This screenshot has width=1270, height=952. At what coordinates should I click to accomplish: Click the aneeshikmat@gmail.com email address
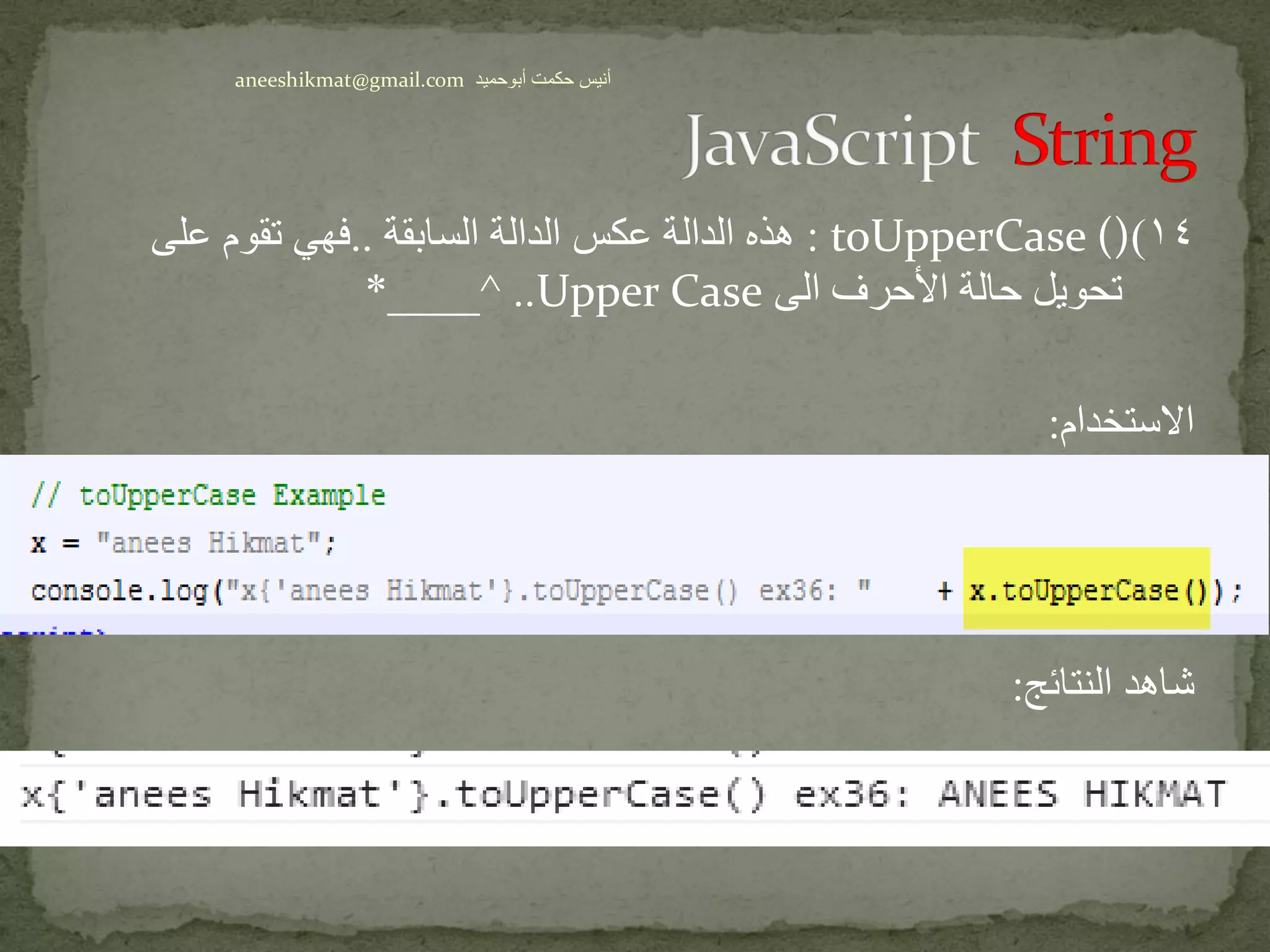(x=349, y=81)
